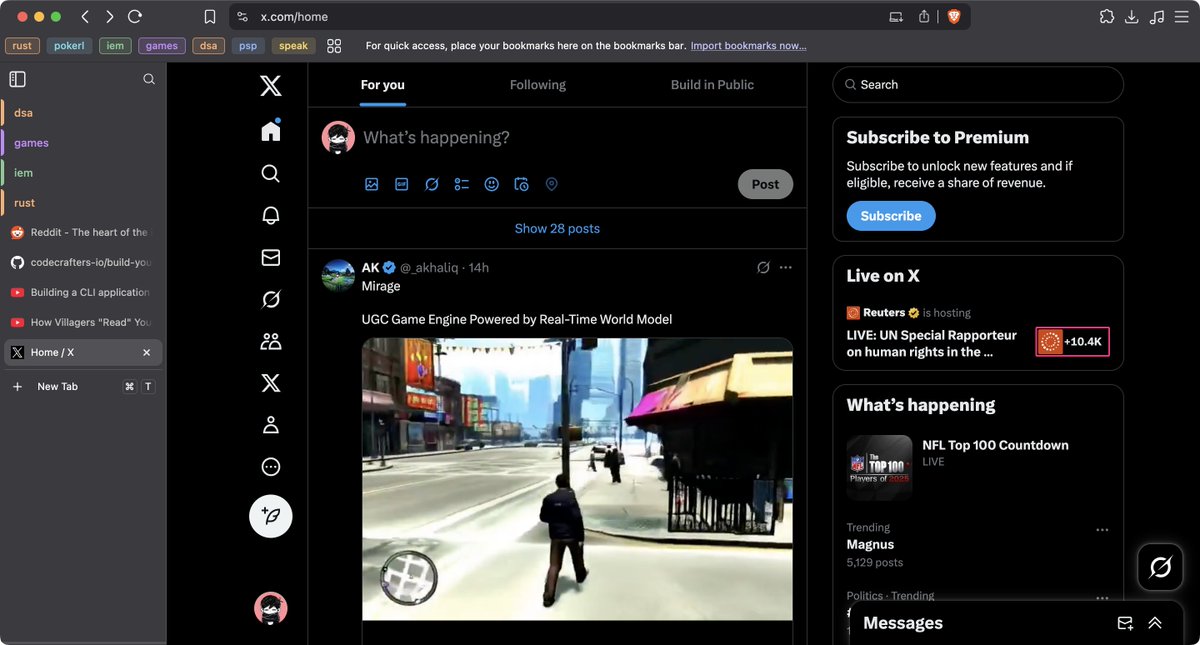Click the floating Grok button

(x=1160, y=568)
